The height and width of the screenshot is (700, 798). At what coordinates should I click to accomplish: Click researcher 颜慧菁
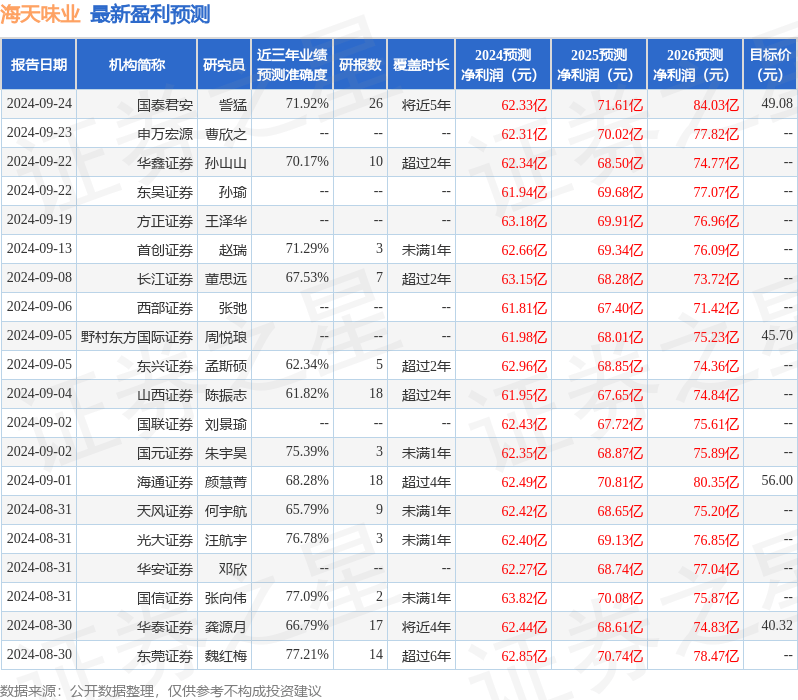226,482
